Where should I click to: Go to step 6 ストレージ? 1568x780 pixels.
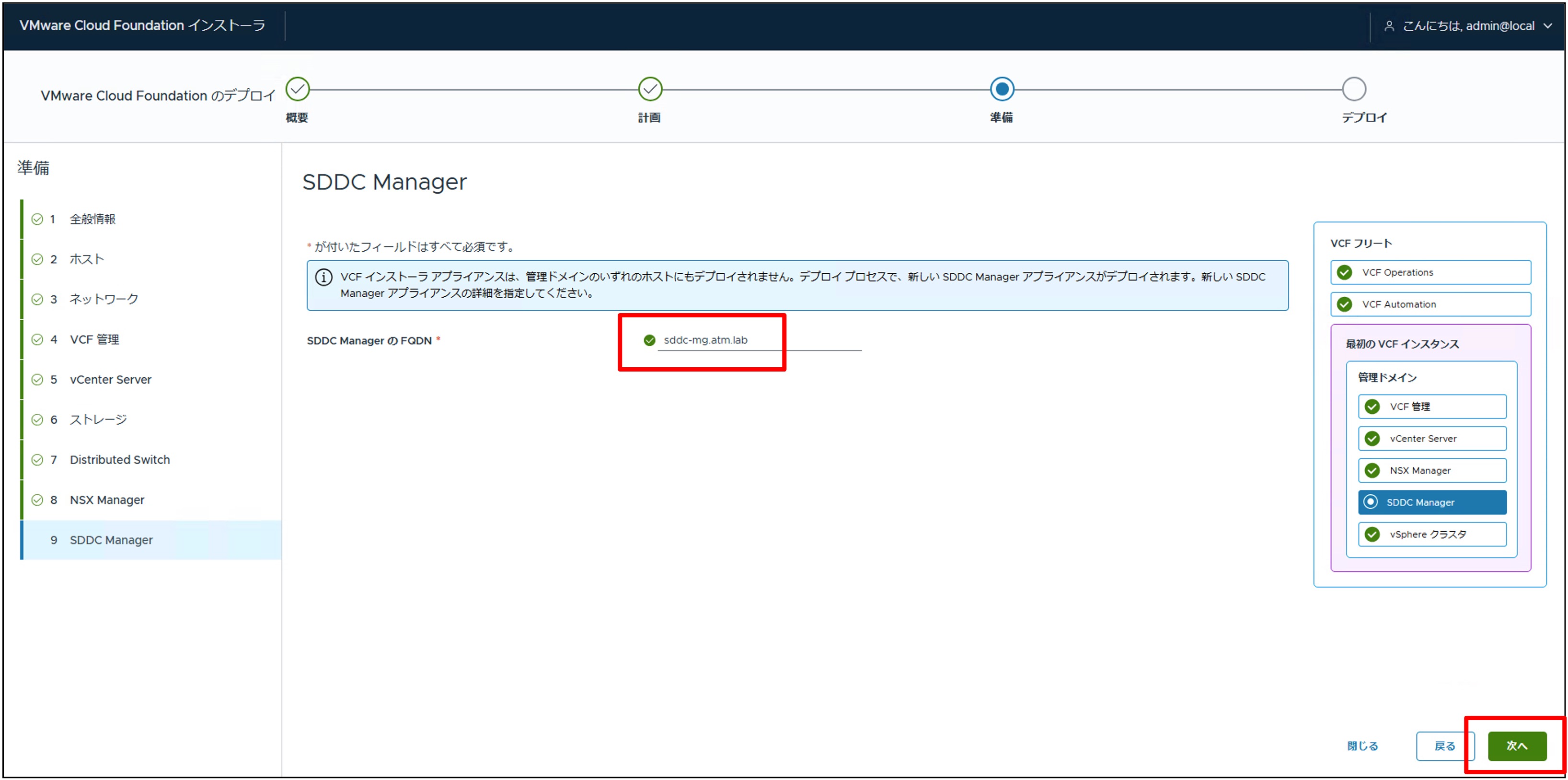pyautogui.click(x=151, y=420)
